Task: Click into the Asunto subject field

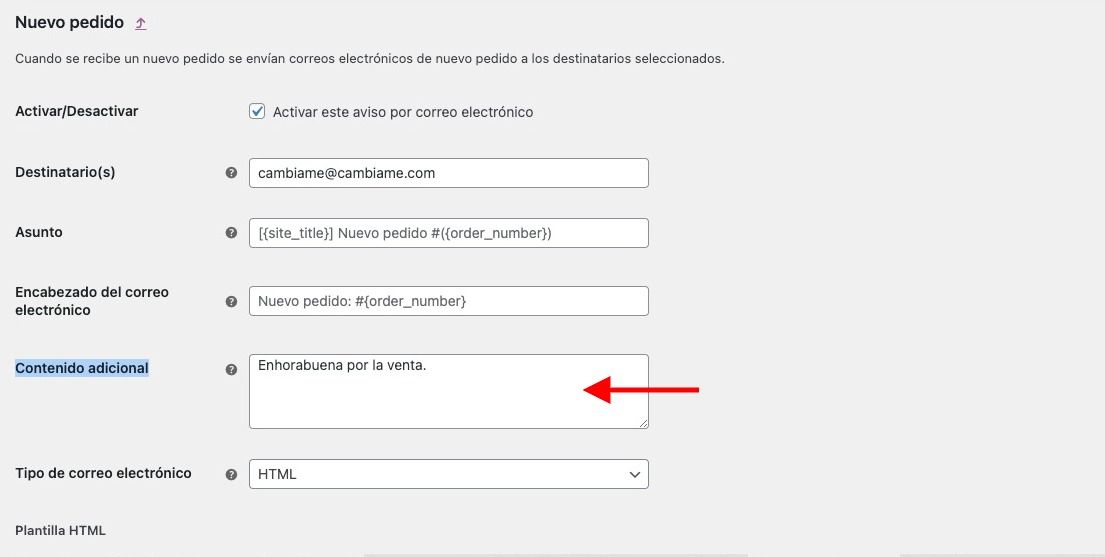Action: click(448, 233)
